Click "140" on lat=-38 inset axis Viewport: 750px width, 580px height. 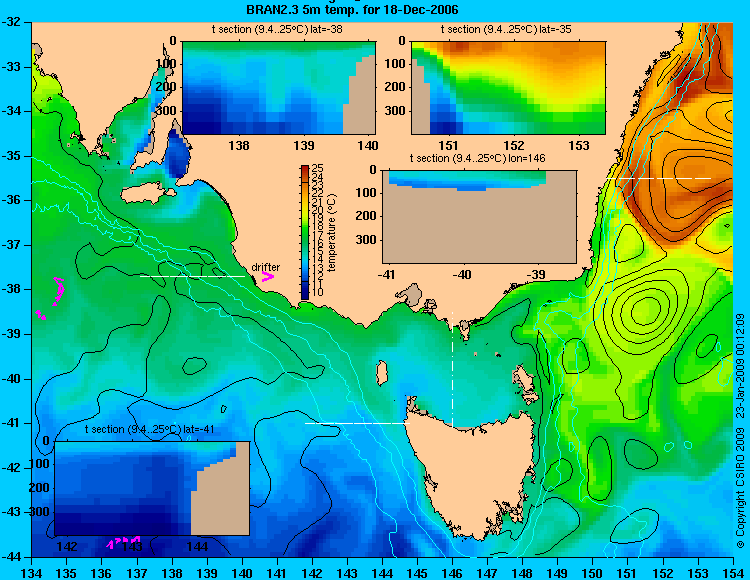(368, 145)
